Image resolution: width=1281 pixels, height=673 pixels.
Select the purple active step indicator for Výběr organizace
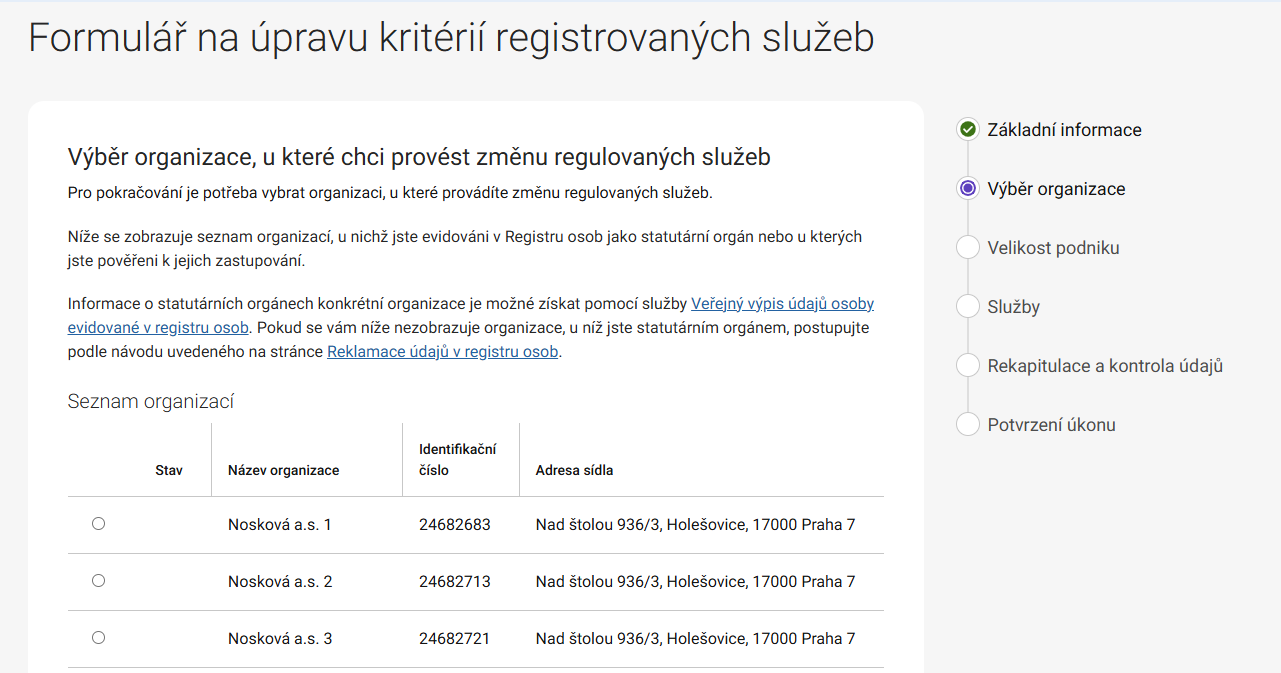pyautogui.click(x=967, y=189)
